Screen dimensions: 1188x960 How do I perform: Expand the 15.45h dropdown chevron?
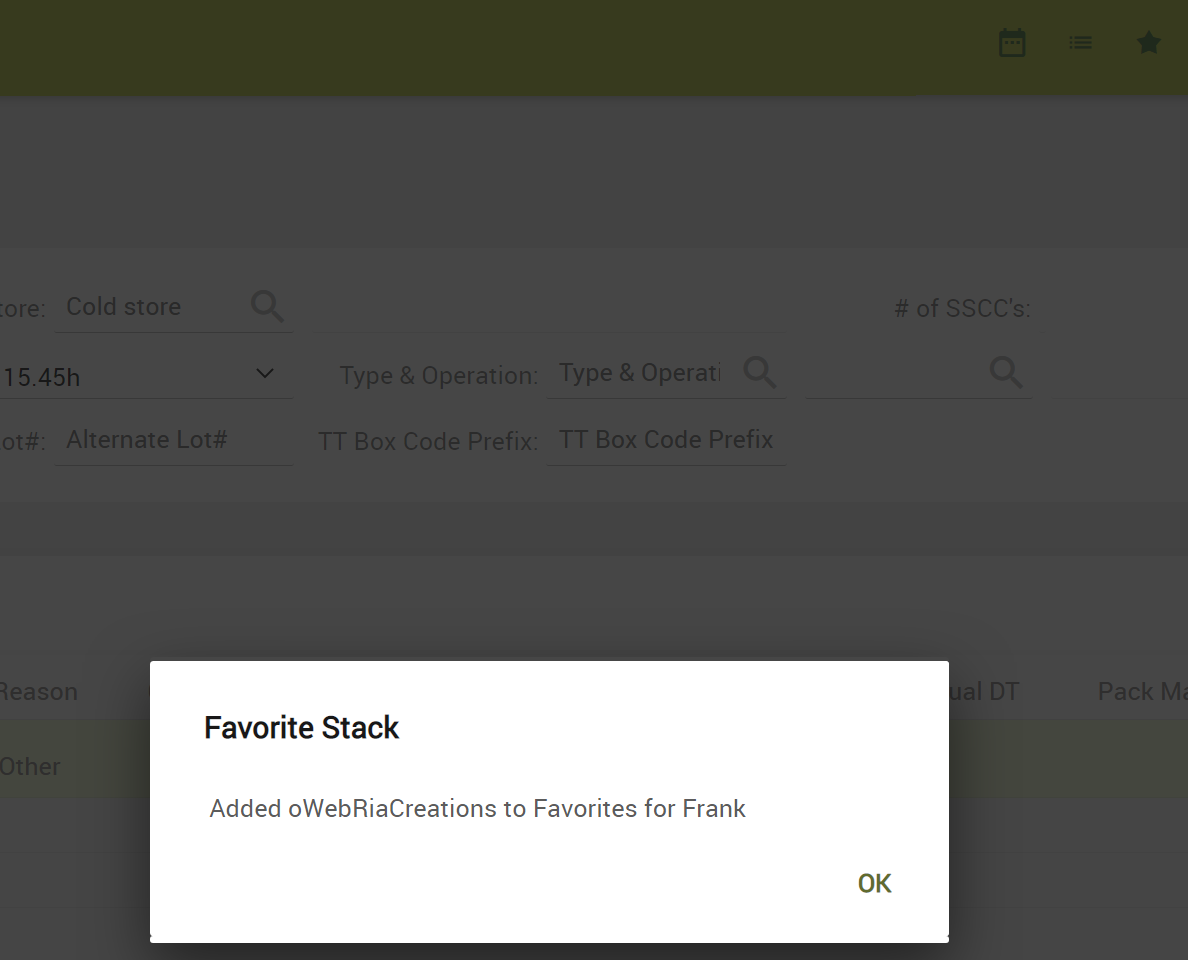(x=264, y=374)
